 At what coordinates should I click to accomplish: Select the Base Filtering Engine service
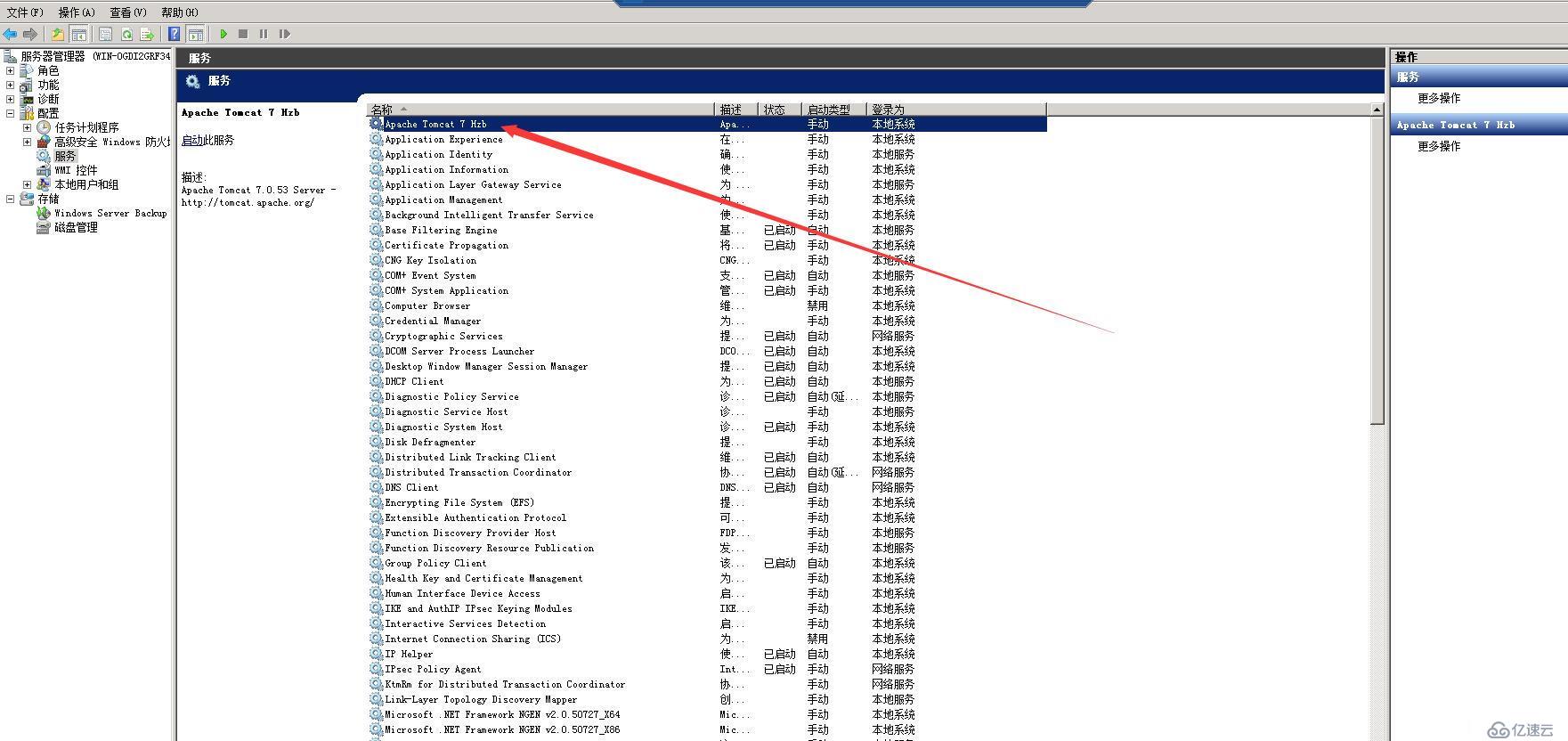click(708, 230)
